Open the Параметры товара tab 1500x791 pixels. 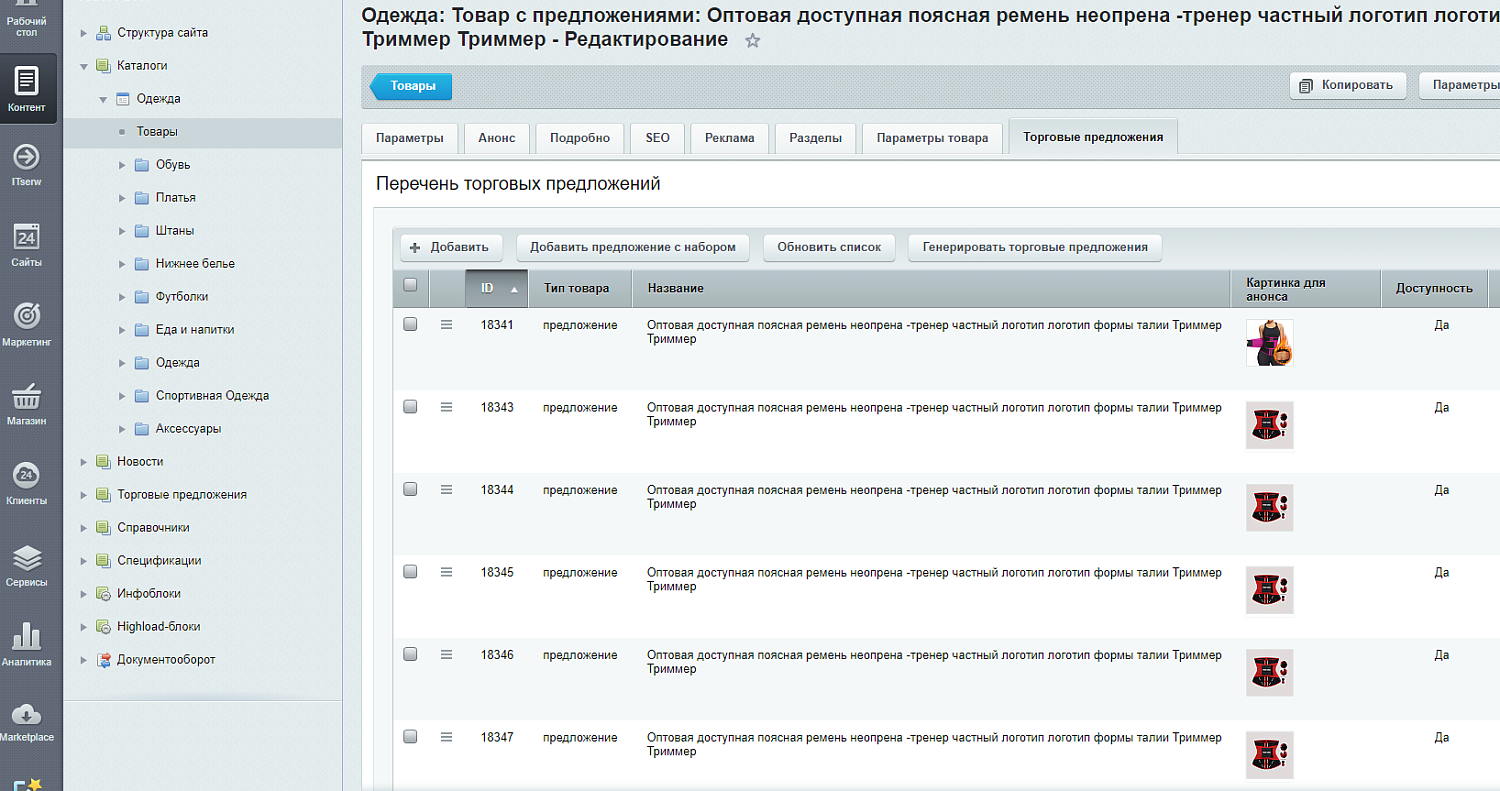[932, 138]
